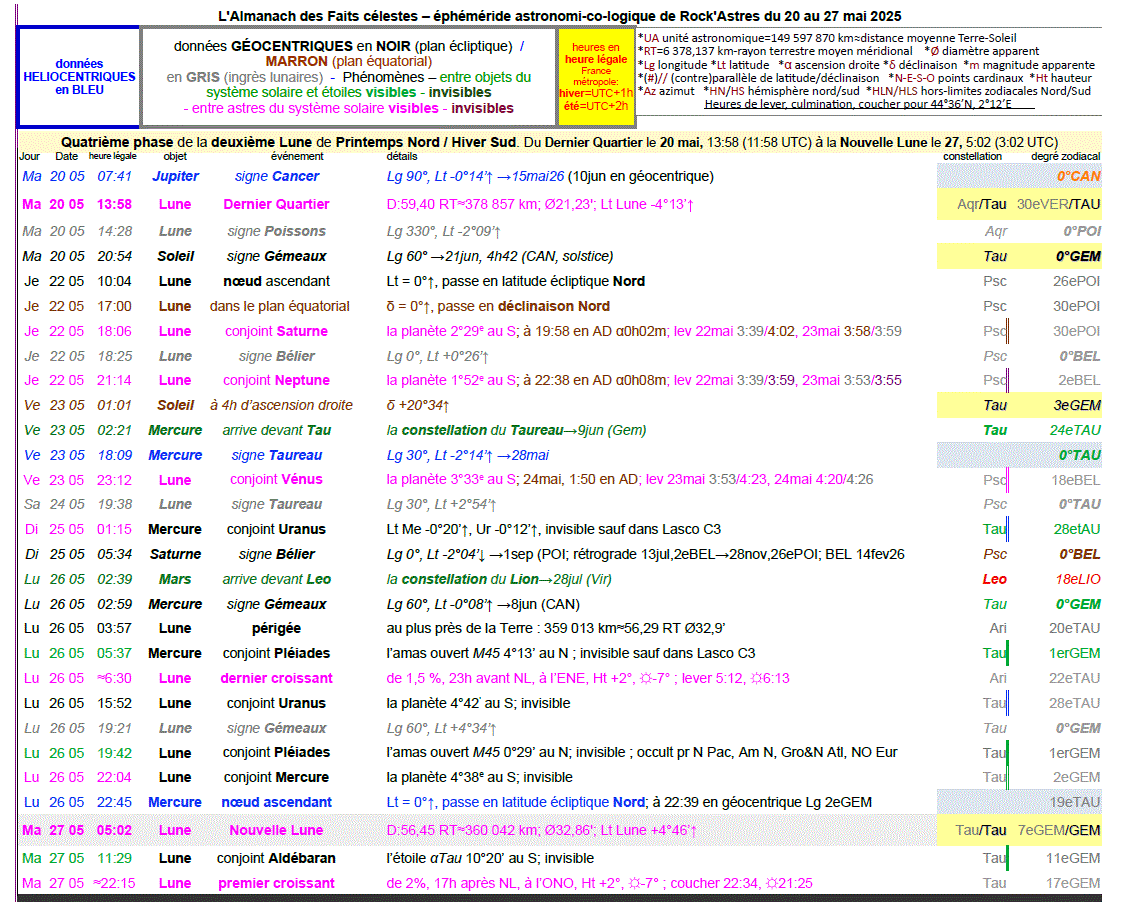Click the "Jour" column header
Screen dimensions: 1125x902
pos(29,156)
